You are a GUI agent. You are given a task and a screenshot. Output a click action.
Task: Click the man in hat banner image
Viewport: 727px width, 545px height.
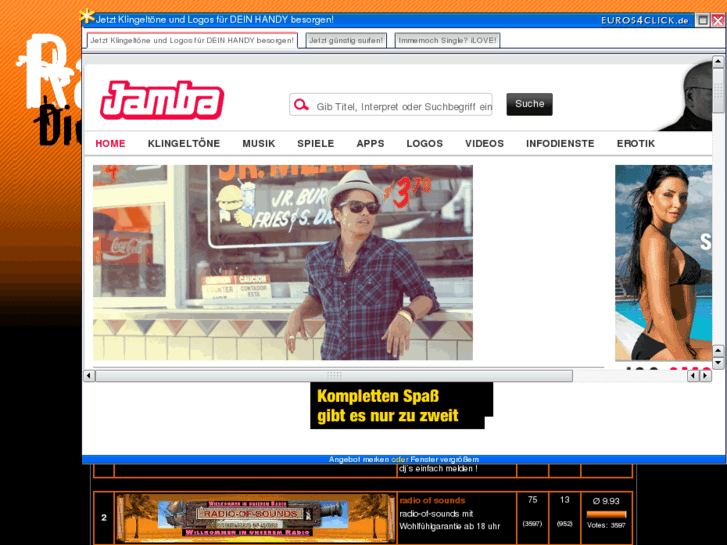pos(283,263)
